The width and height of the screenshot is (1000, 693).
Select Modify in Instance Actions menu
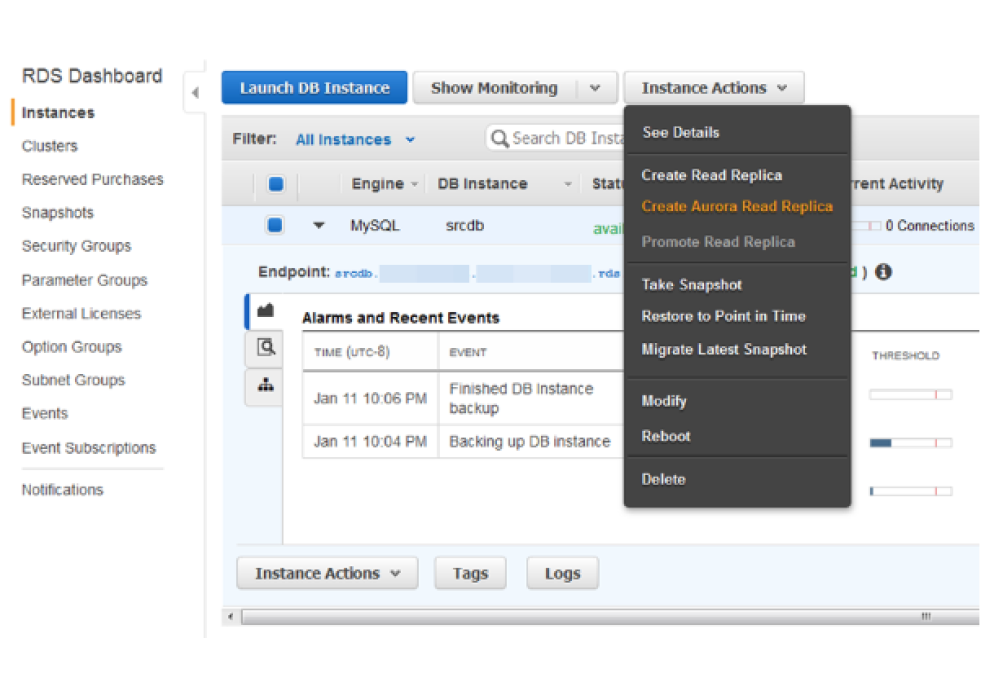664,401
